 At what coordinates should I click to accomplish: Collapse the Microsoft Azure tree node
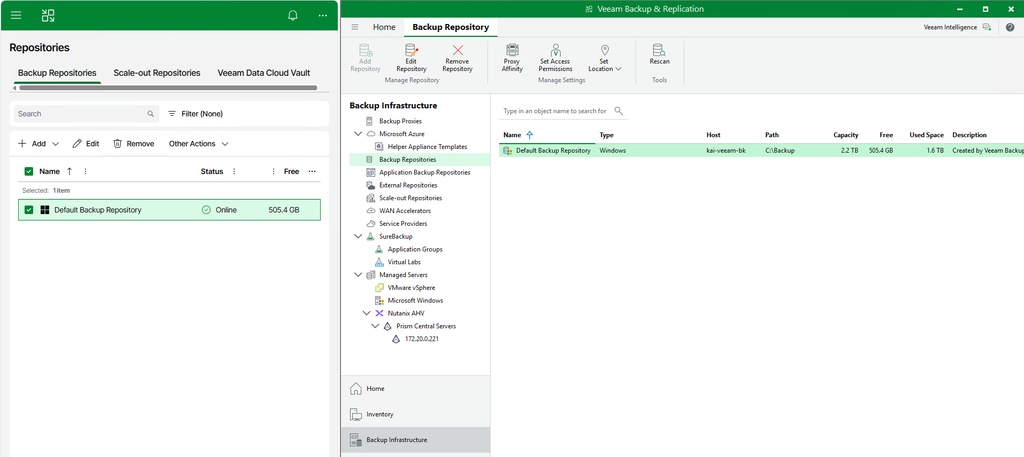coord(358,134)
